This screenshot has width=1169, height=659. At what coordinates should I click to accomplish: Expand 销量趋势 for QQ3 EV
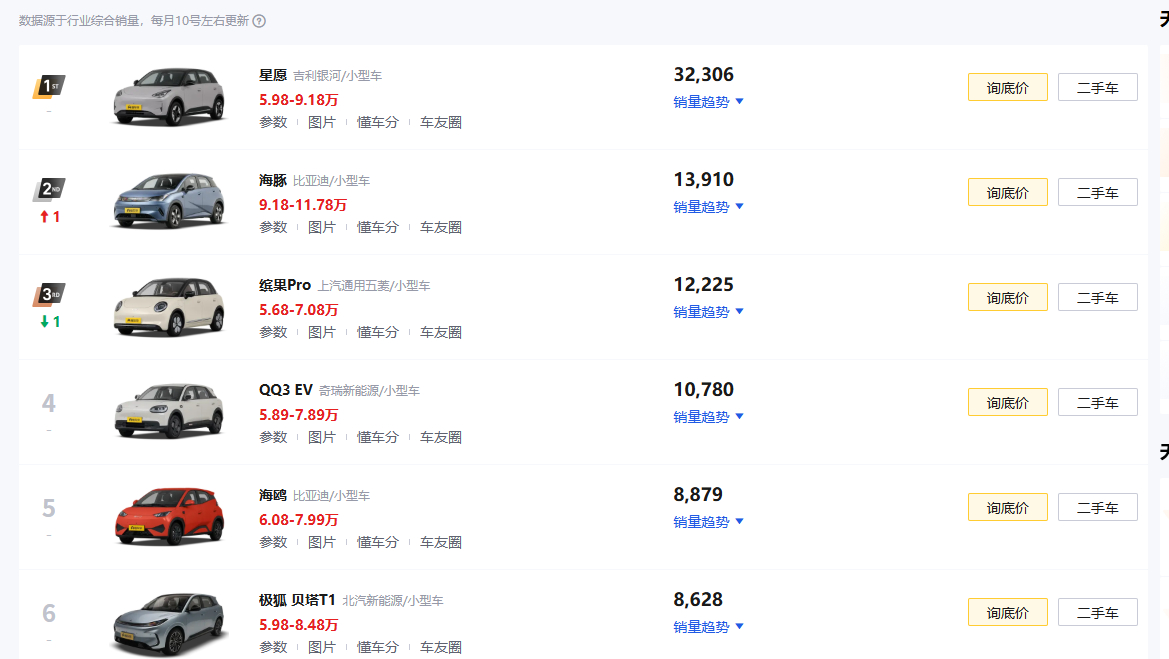708,417
